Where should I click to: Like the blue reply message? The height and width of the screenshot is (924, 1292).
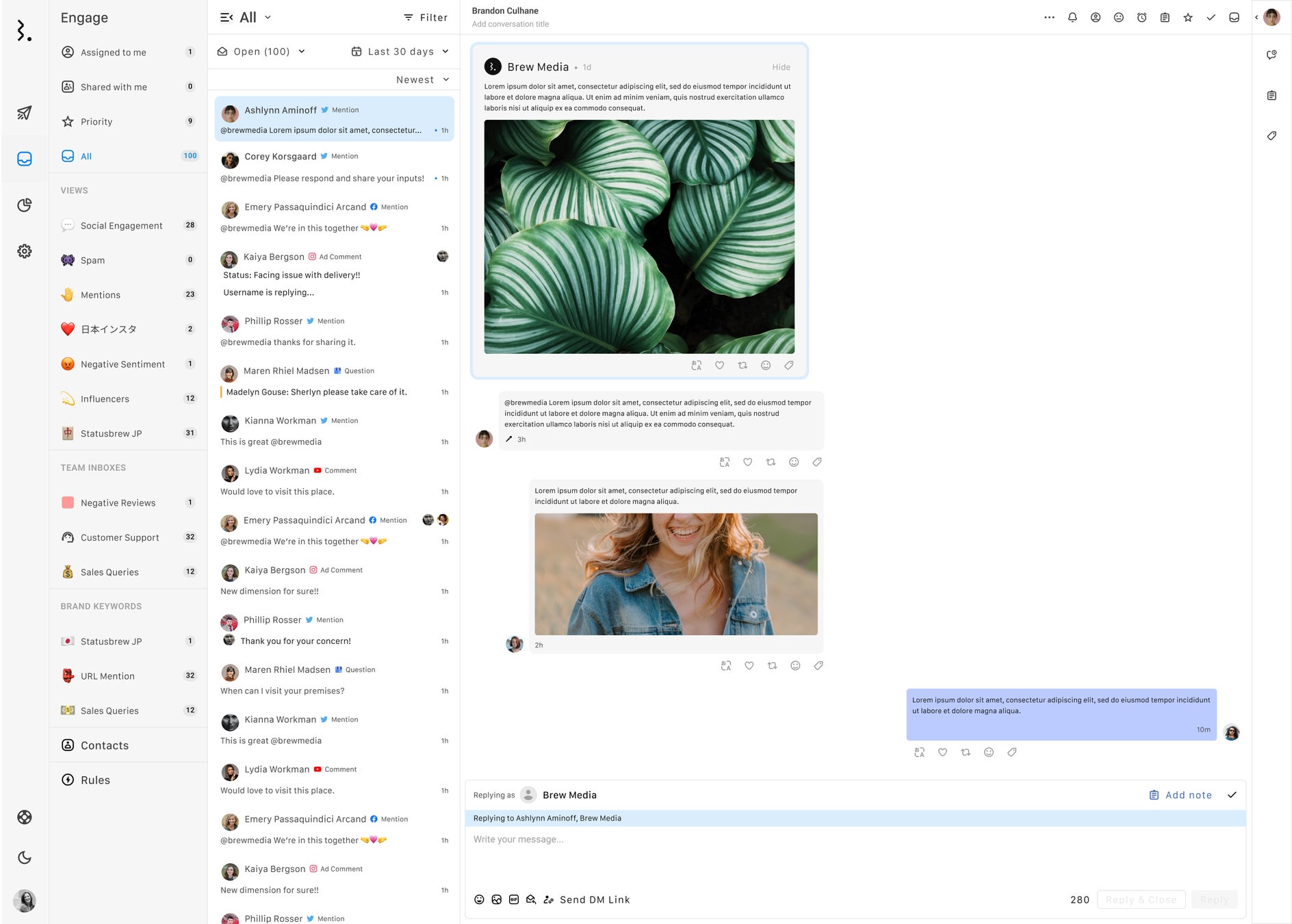[942, 752]
